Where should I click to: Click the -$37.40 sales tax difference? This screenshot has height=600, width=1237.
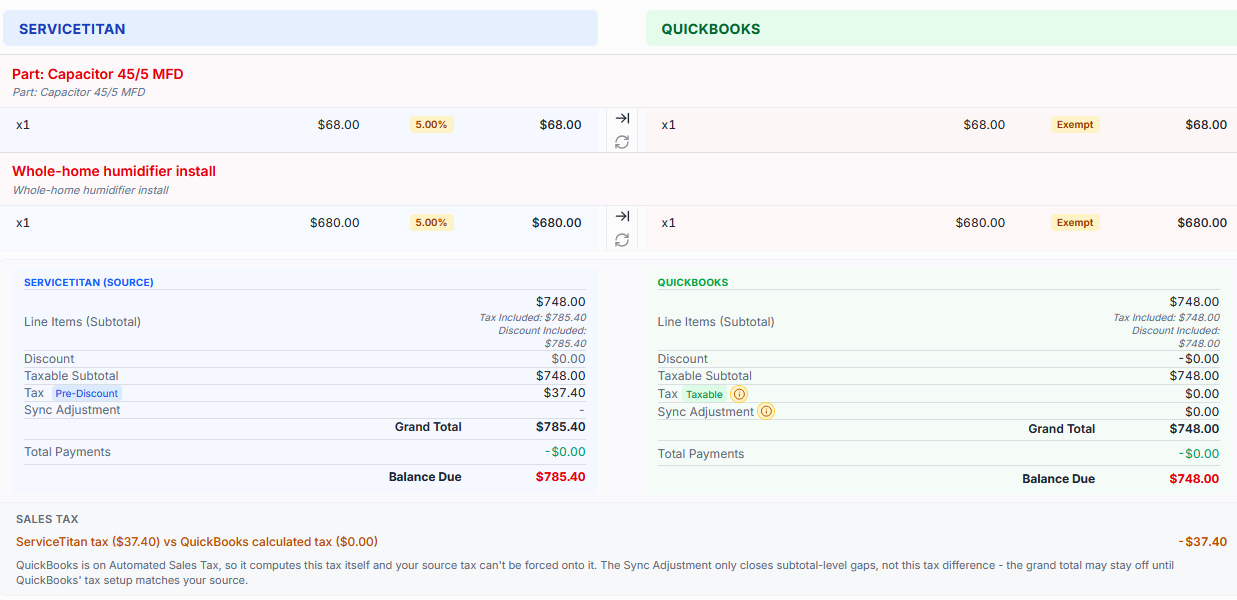coord(1203,542)
